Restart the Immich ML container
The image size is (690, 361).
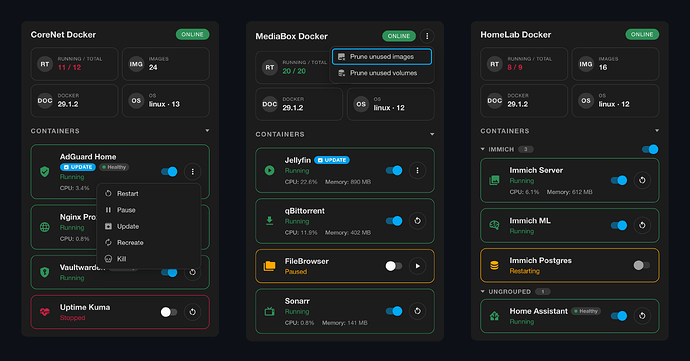[x=642, y=225]
